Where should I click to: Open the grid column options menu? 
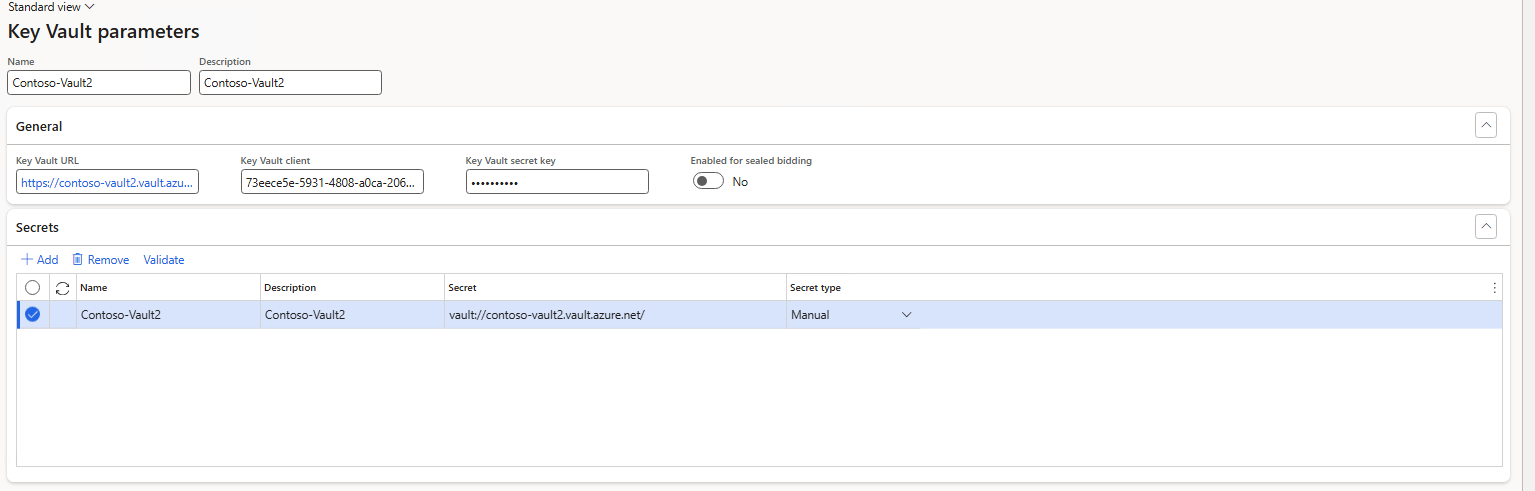[x=1494, y=288]
